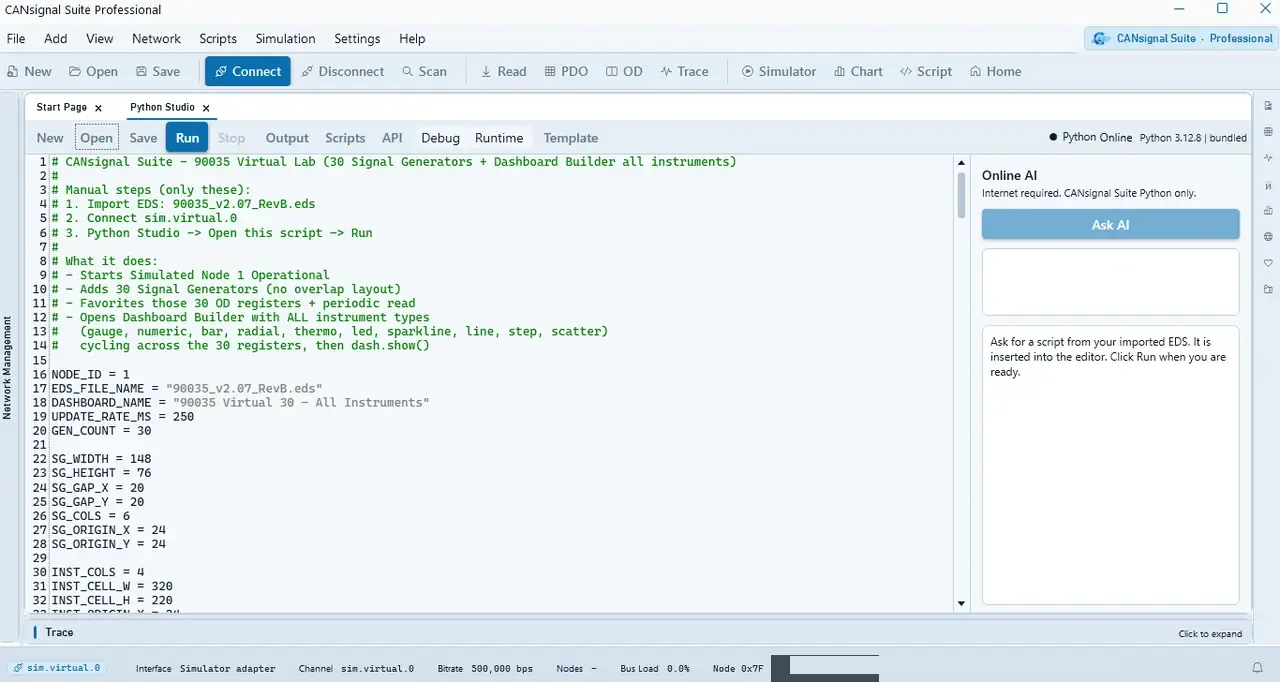Open the Script tool in toolbar

[926, 71]
